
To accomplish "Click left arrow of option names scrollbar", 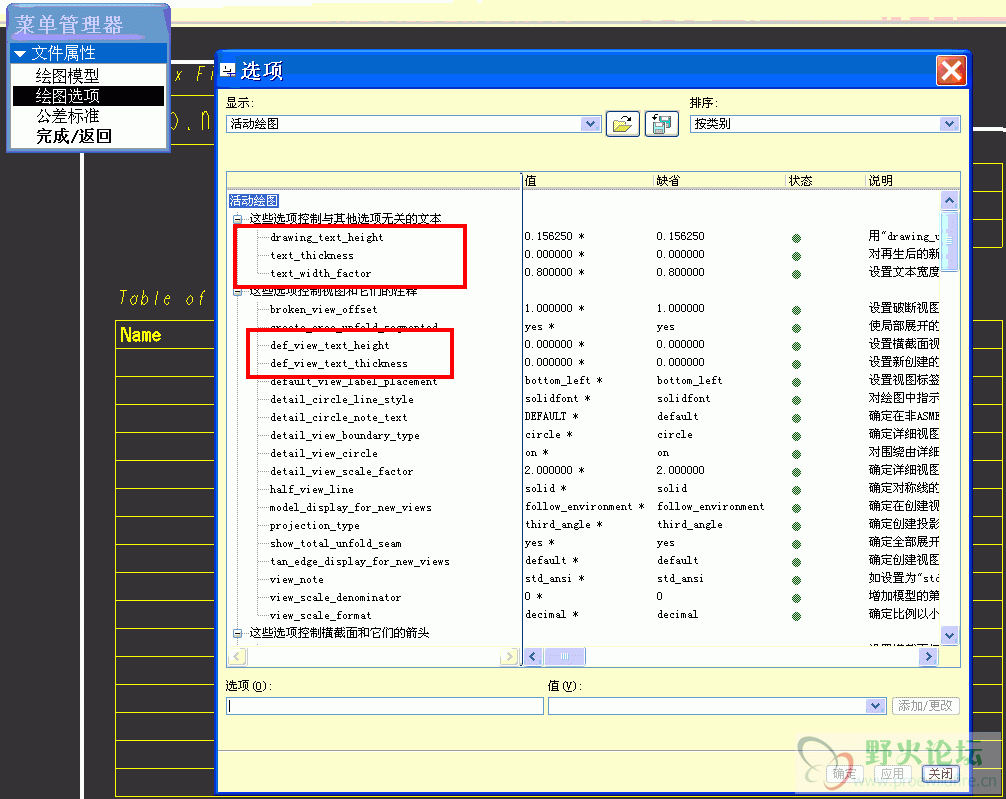I will pos(237,657).
